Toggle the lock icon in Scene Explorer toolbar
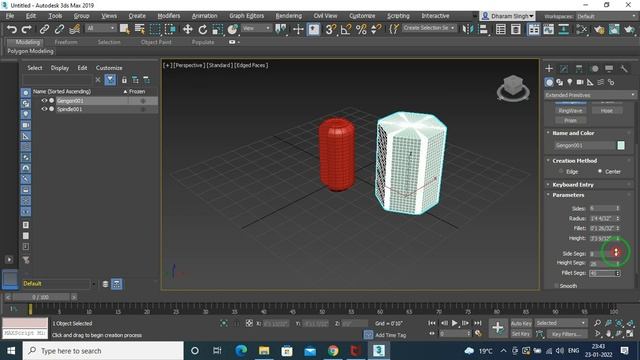The height and width of the screenshot is (360, 640). (124, 80)
